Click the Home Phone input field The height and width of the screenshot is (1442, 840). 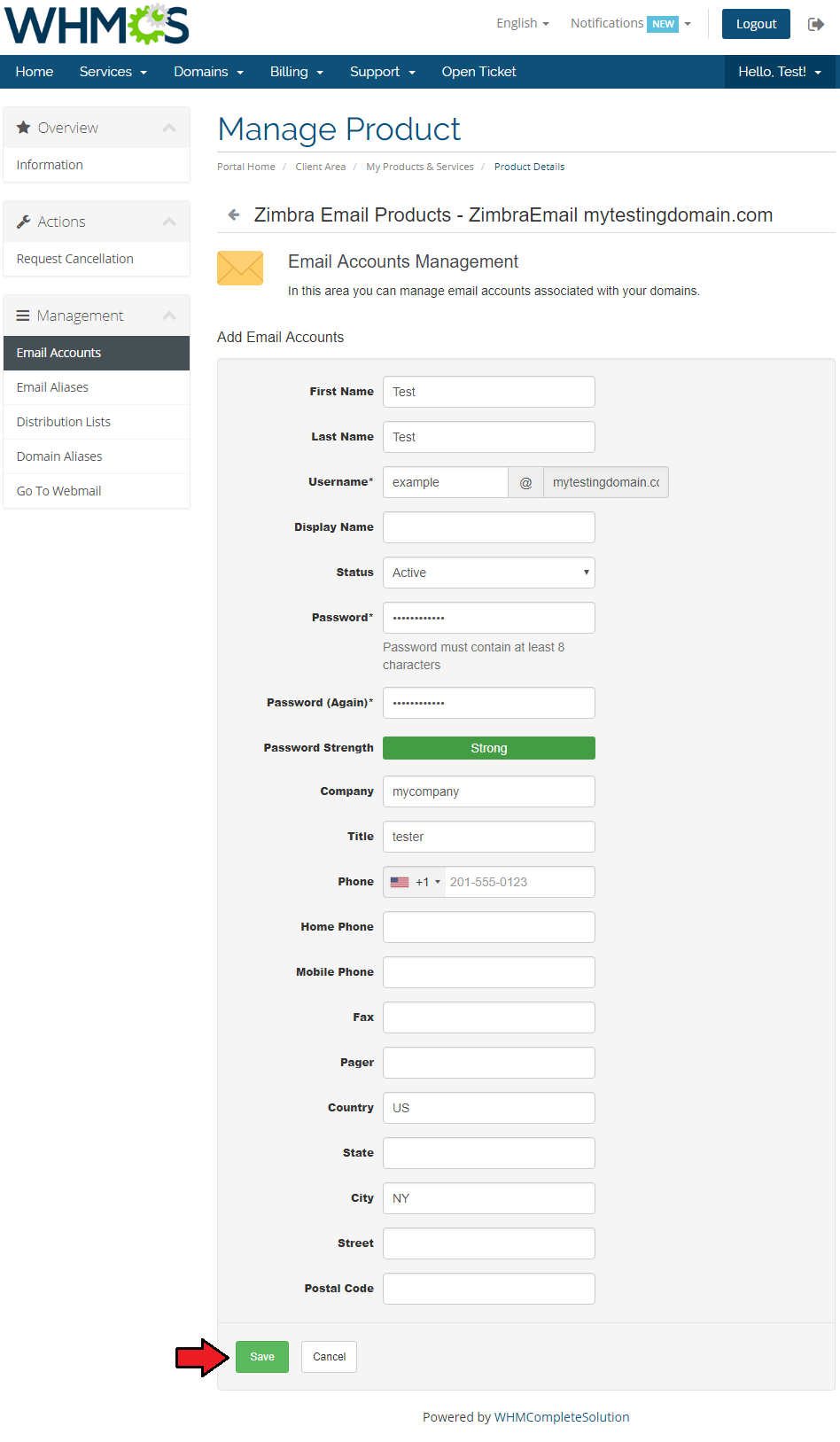[489, 927]
